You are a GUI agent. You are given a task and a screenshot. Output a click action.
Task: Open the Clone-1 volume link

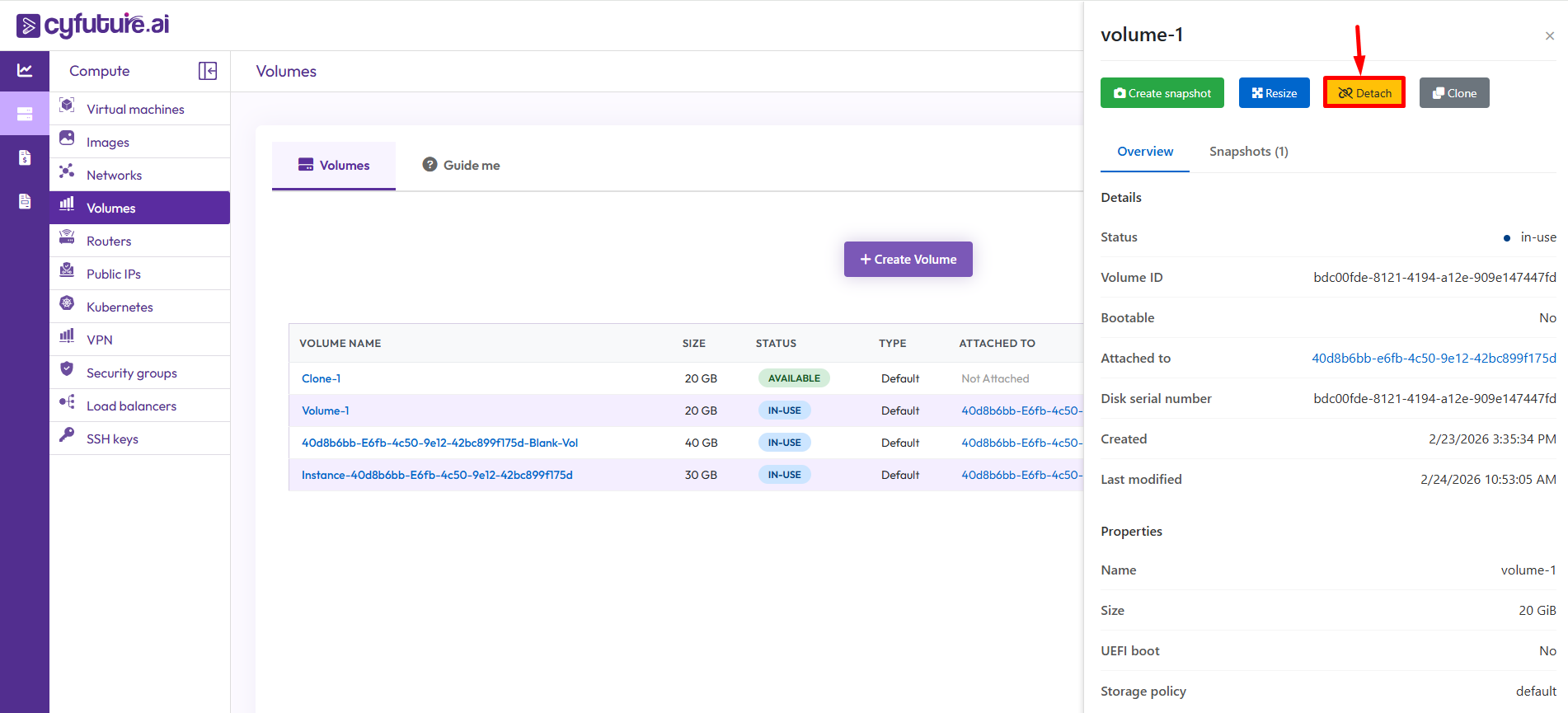tap(321, 378)
